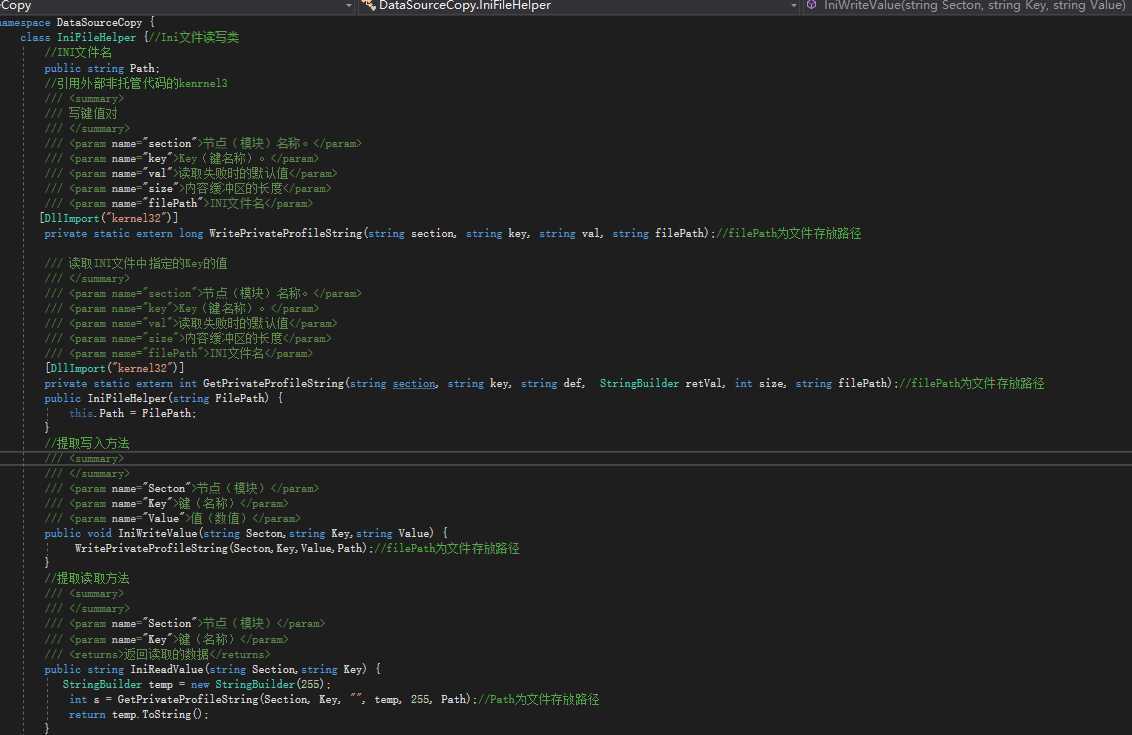Screen dimensions: 1132x735
Task: Click "int size" parameter in GetPrivateProfileString declaration
Action: (759, 383)
